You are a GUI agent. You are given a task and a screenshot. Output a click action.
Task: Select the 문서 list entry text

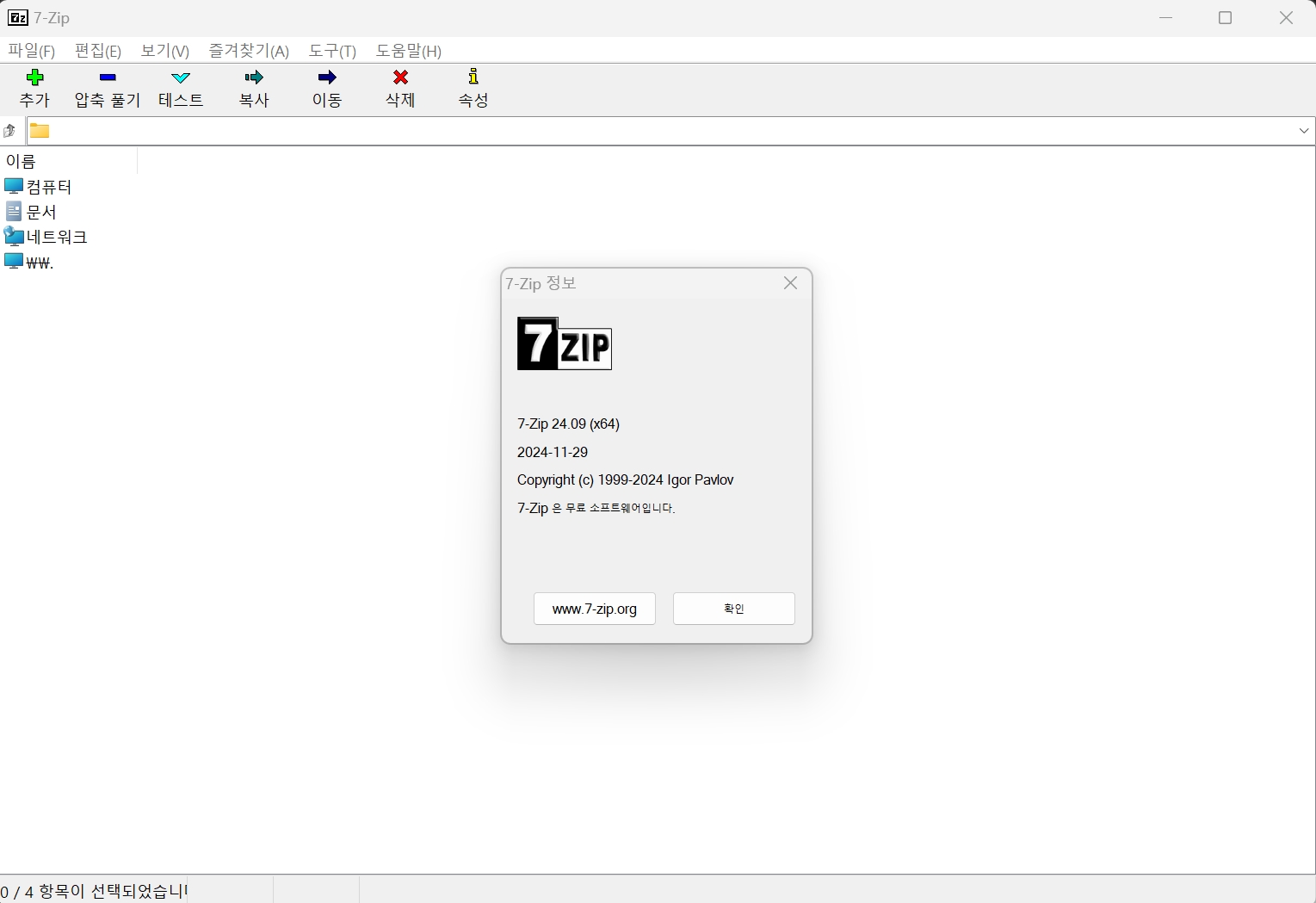[x=41, y=211]
